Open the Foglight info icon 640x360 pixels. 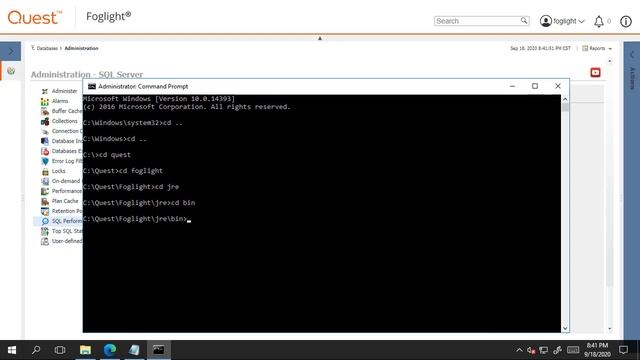point(626,21)
